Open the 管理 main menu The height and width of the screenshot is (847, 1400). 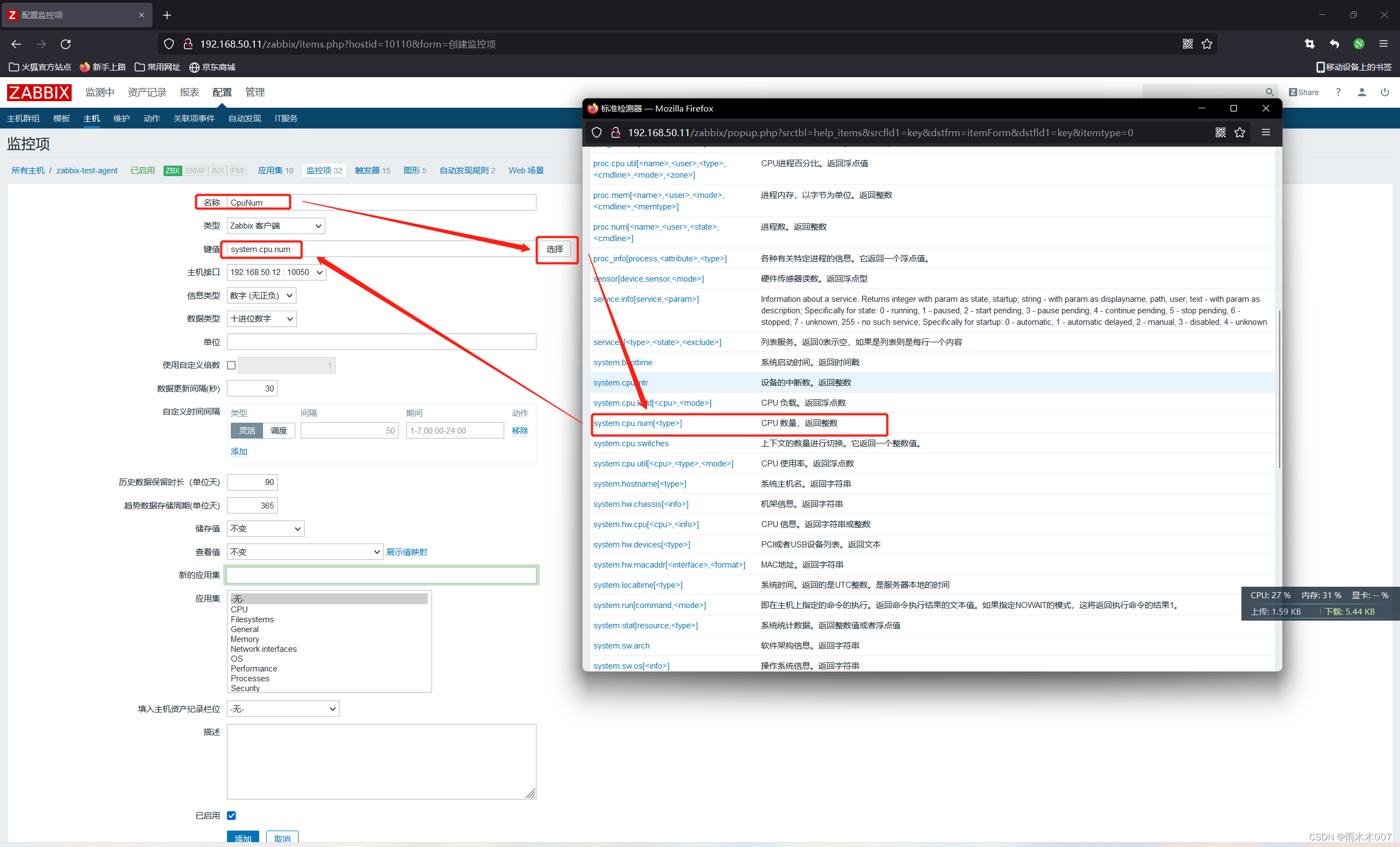(x=254, y=92)
